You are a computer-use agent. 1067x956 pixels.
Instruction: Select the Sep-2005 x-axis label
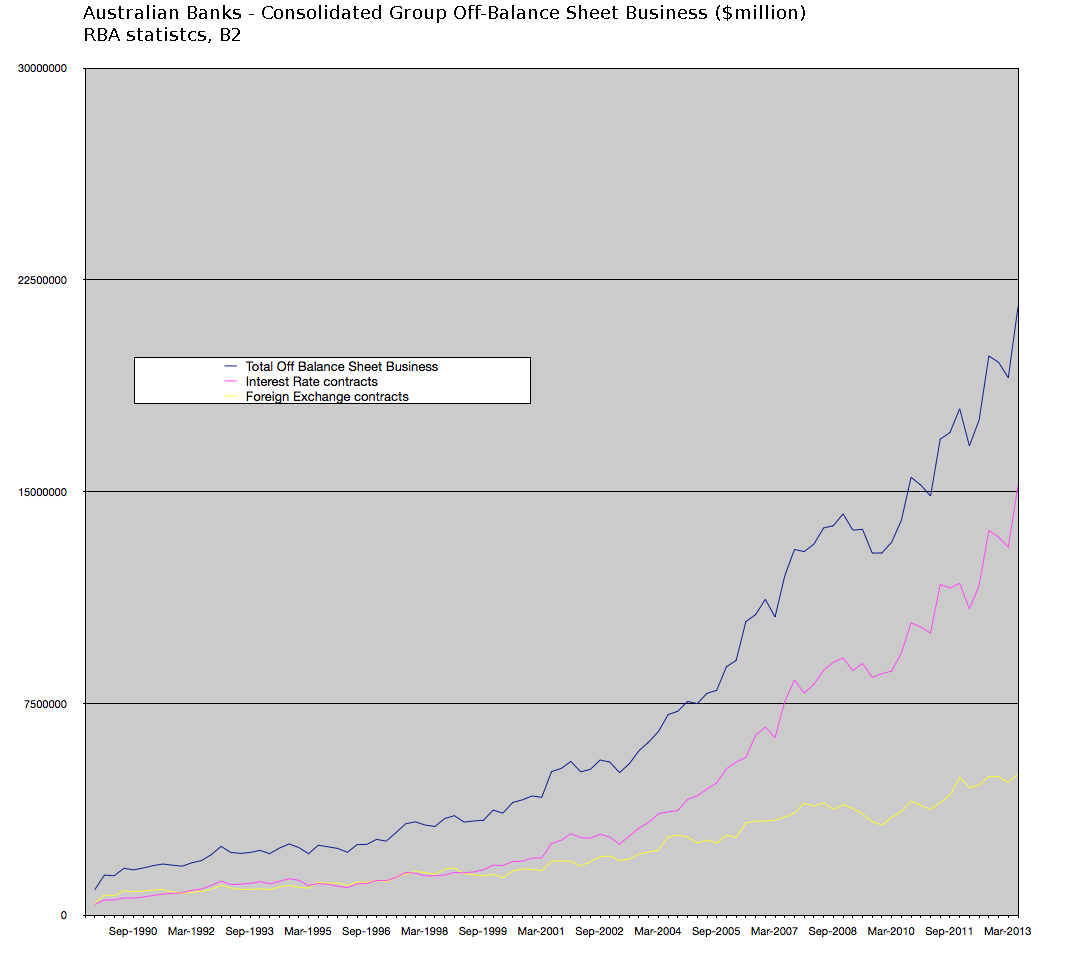(x=715, y=931)
